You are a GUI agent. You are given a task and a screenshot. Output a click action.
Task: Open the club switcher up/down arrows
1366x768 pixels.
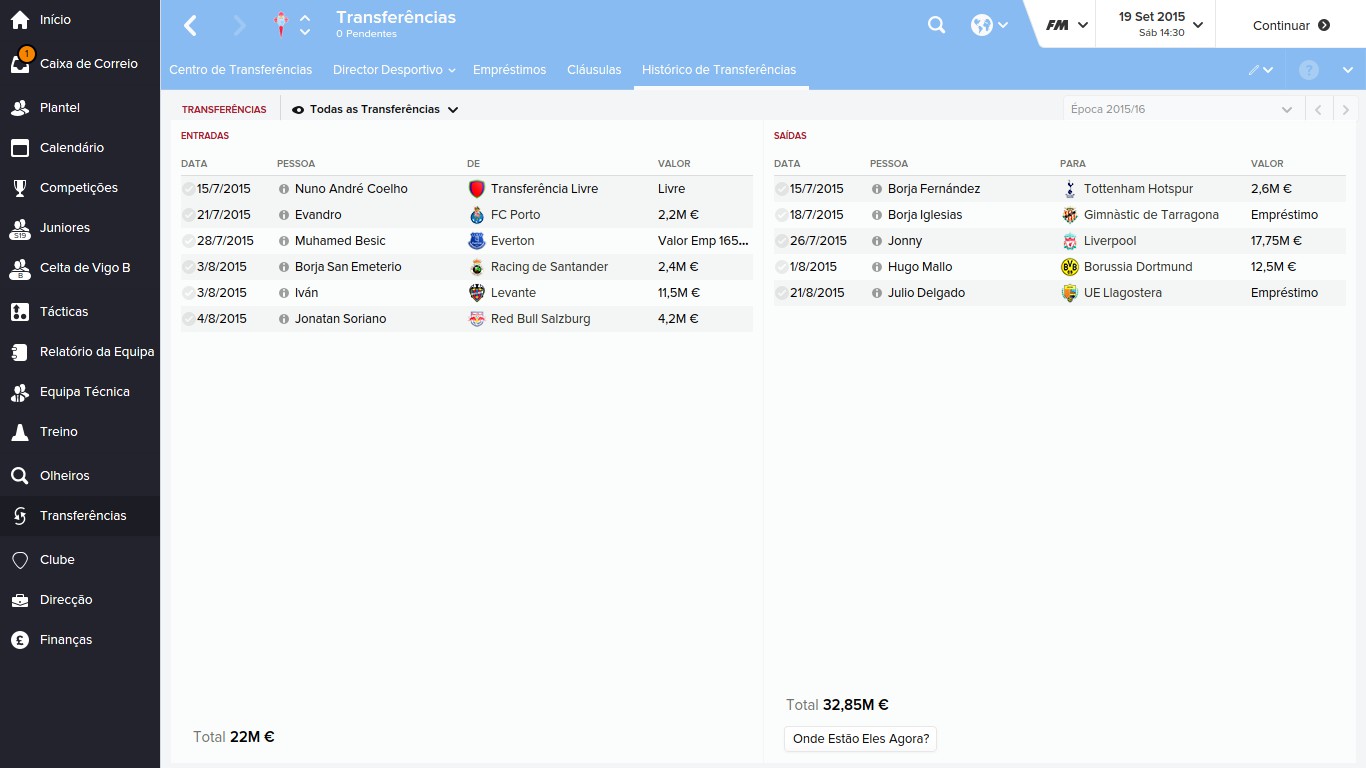[x=305, y=25]
